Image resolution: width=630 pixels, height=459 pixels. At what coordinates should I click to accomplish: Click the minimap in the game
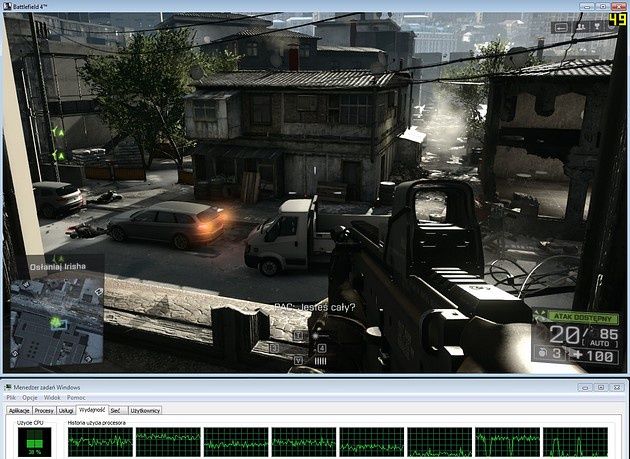pyautogui.click(x=57, y=322)
